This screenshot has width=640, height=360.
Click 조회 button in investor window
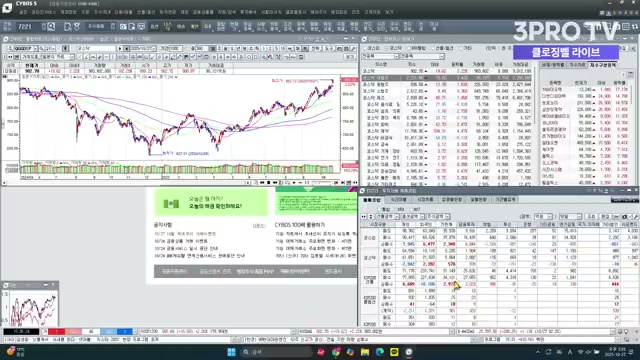pos(591,216)
